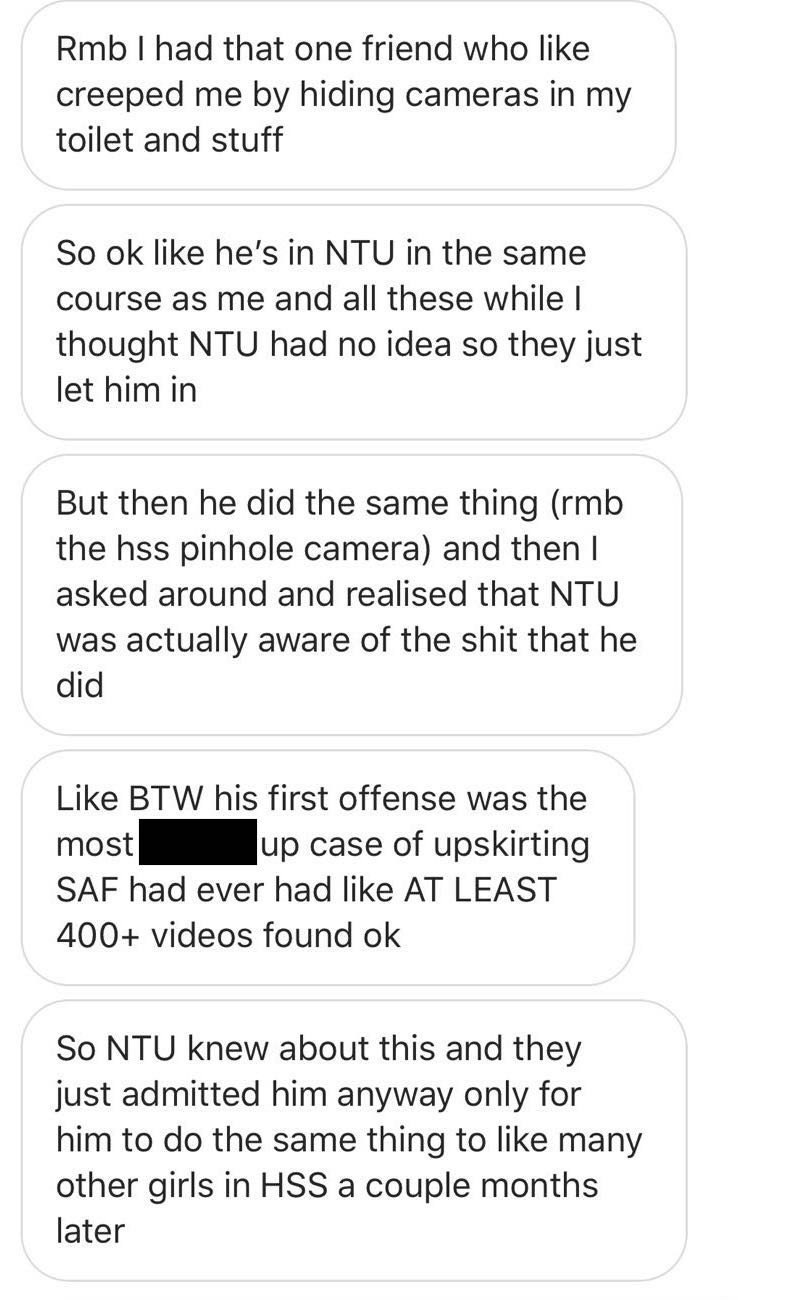
Task: Click the line "creeped me by hiding cameras in my"
Action: click(343, 94)
